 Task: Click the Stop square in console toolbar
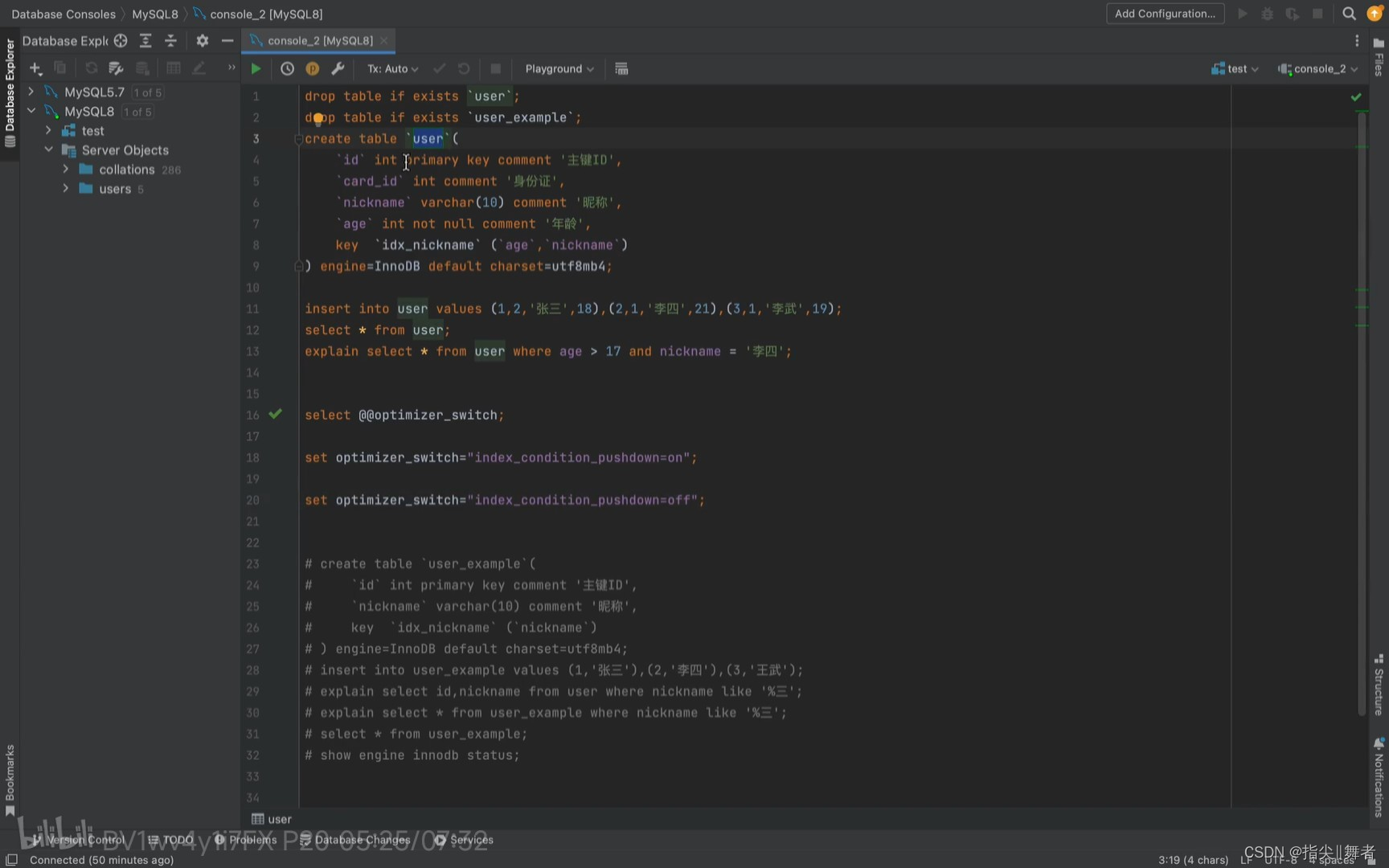click(x=496, y=69)
